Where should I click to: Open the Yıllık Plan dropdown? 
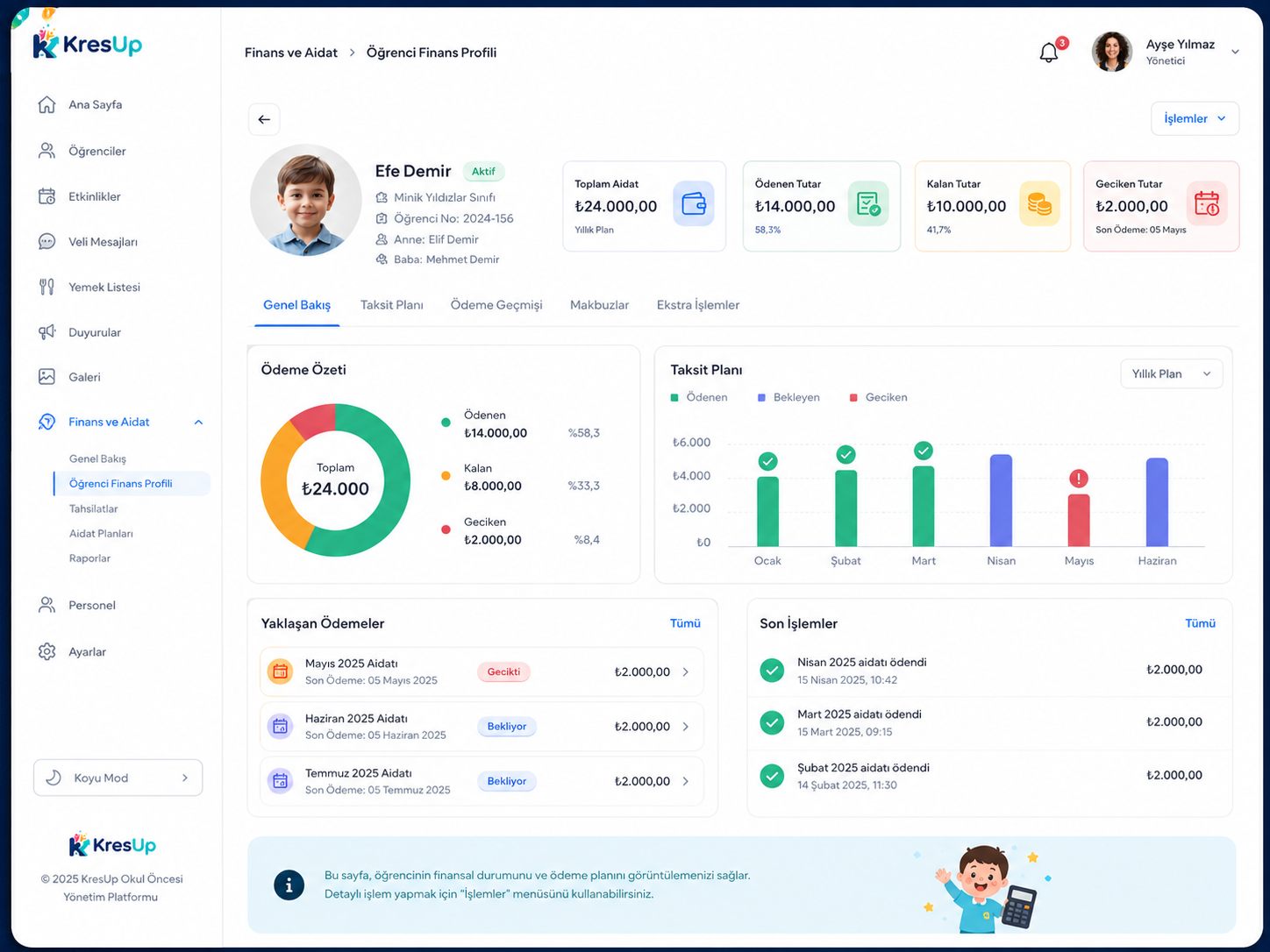[1171, 373]
